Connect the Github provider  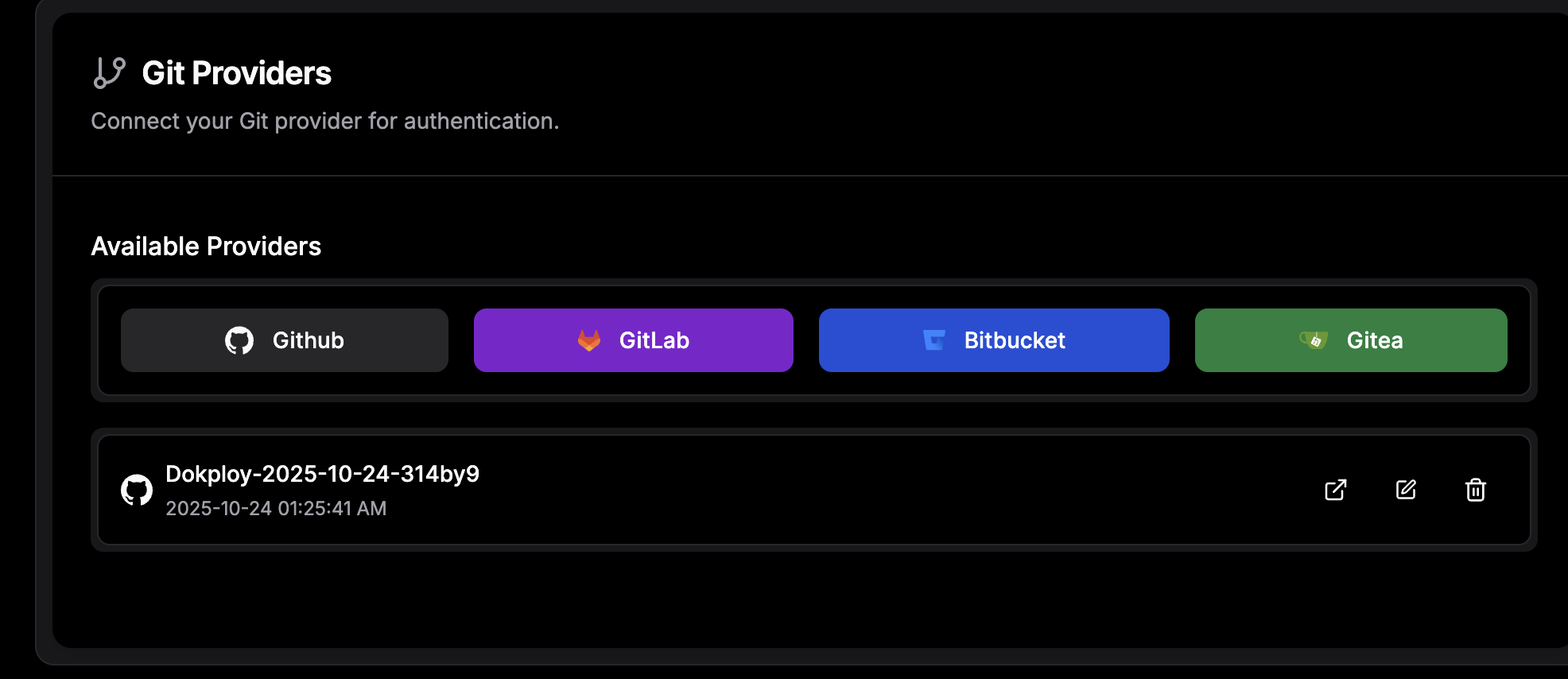pos(284,340)
